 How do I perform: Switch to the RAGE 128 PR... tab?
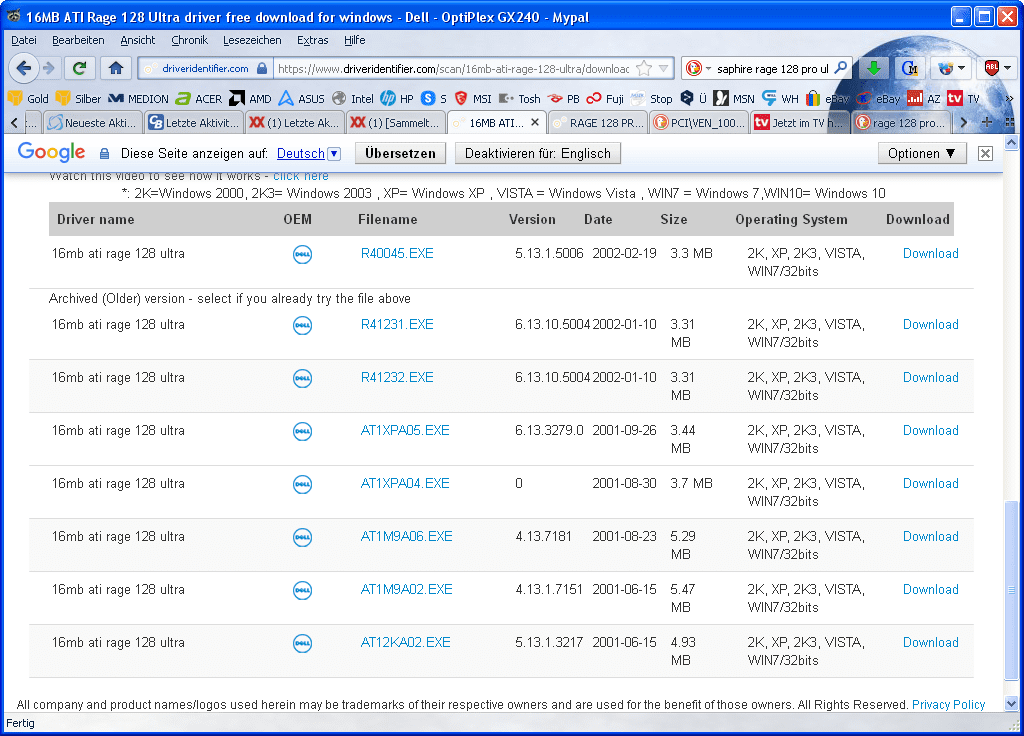pos(598,122)
